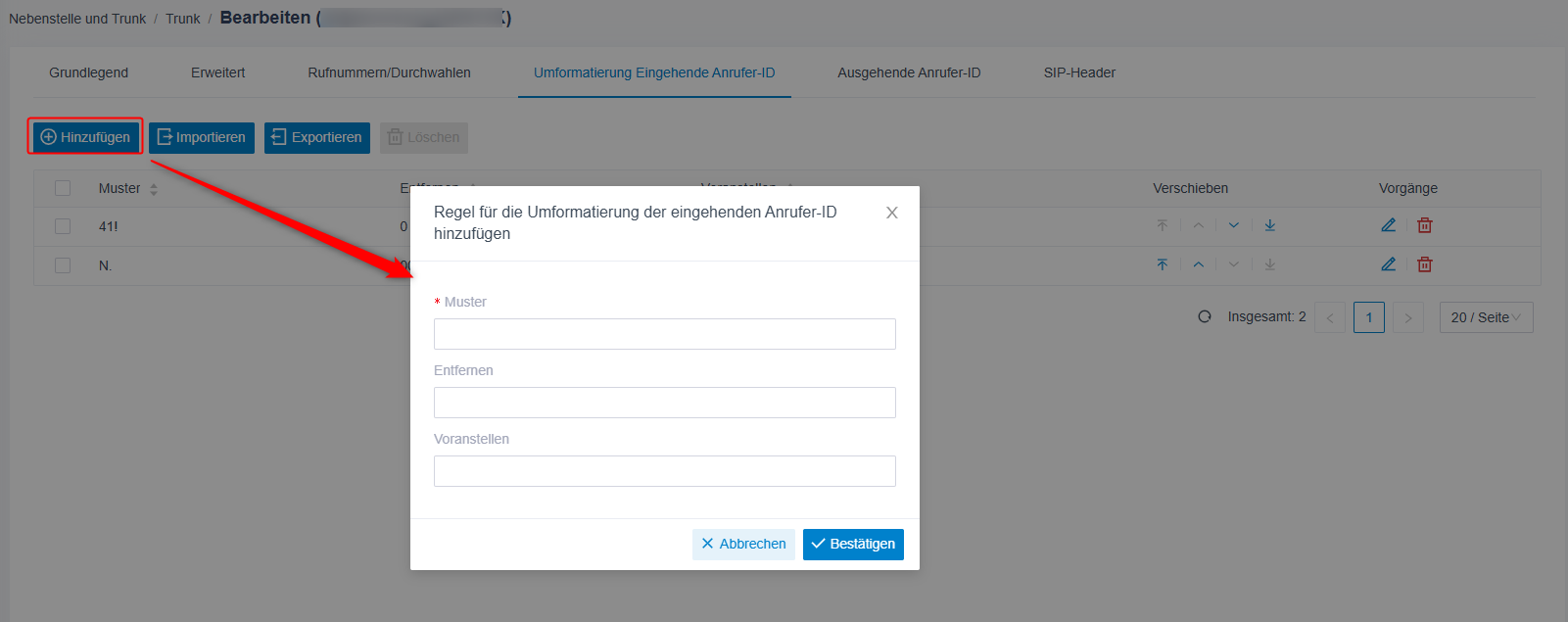
Task: Tick the select-all checkbox in table header
Action: point(63,188)
